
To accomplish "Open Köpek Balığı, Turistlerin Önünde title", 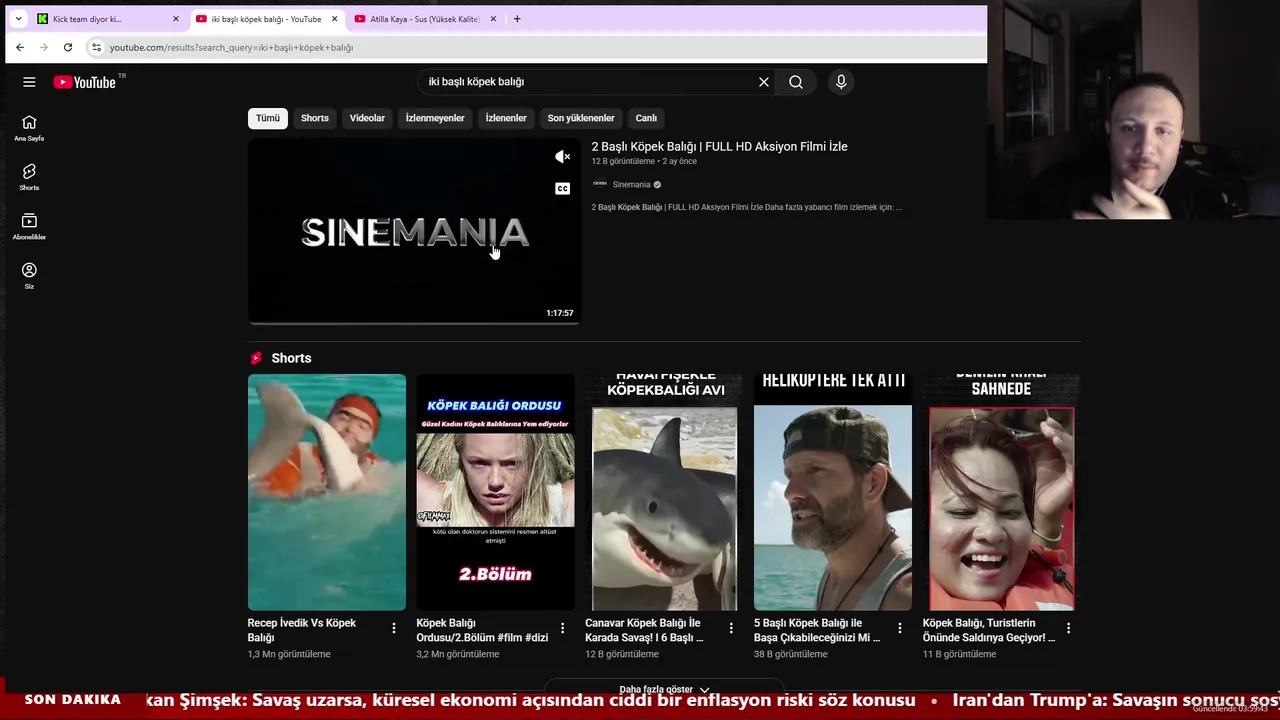I will pyautogui.click(x=988, y=630).
